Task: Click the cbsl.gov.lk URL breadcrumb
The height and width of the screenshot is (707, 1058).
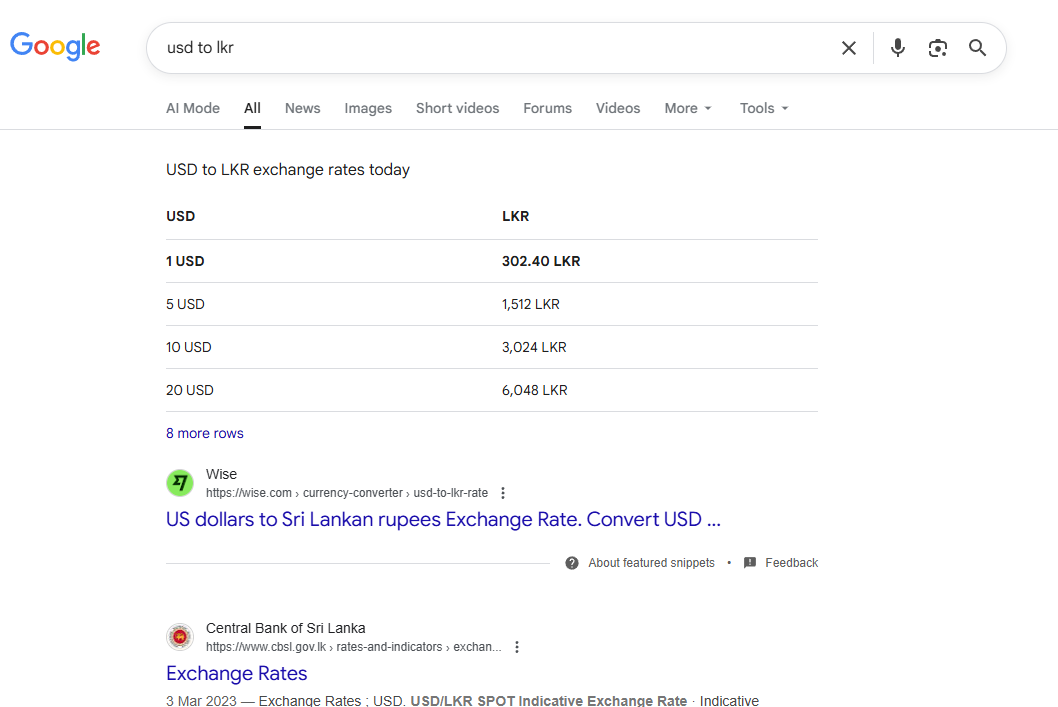Action: coord(354,647)
